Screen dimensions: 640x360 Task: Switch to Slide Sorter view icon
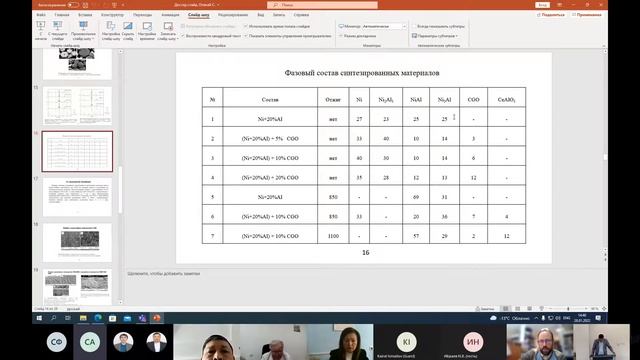(x=518, y=309)
